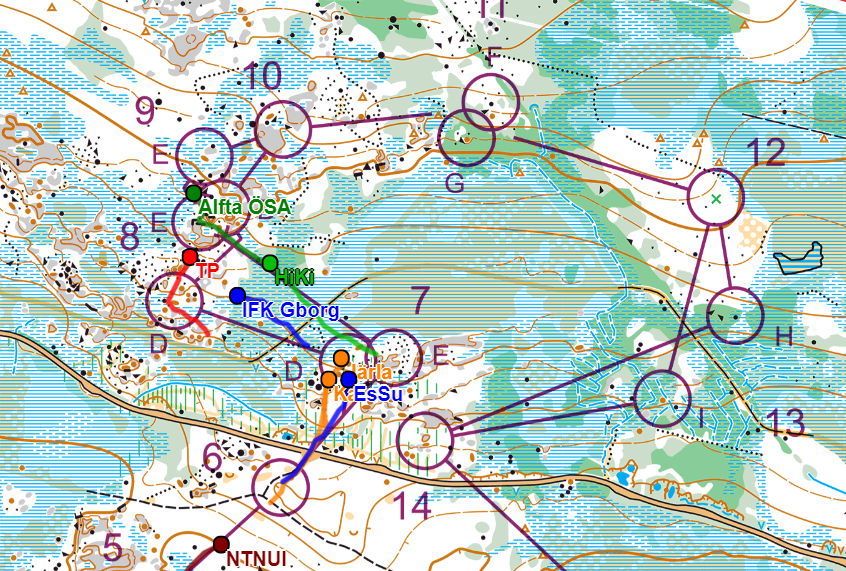Click the blue-outlined pond symbol near control 12
The width and height of the screenshot is (846, 571).
coord(798,258)
